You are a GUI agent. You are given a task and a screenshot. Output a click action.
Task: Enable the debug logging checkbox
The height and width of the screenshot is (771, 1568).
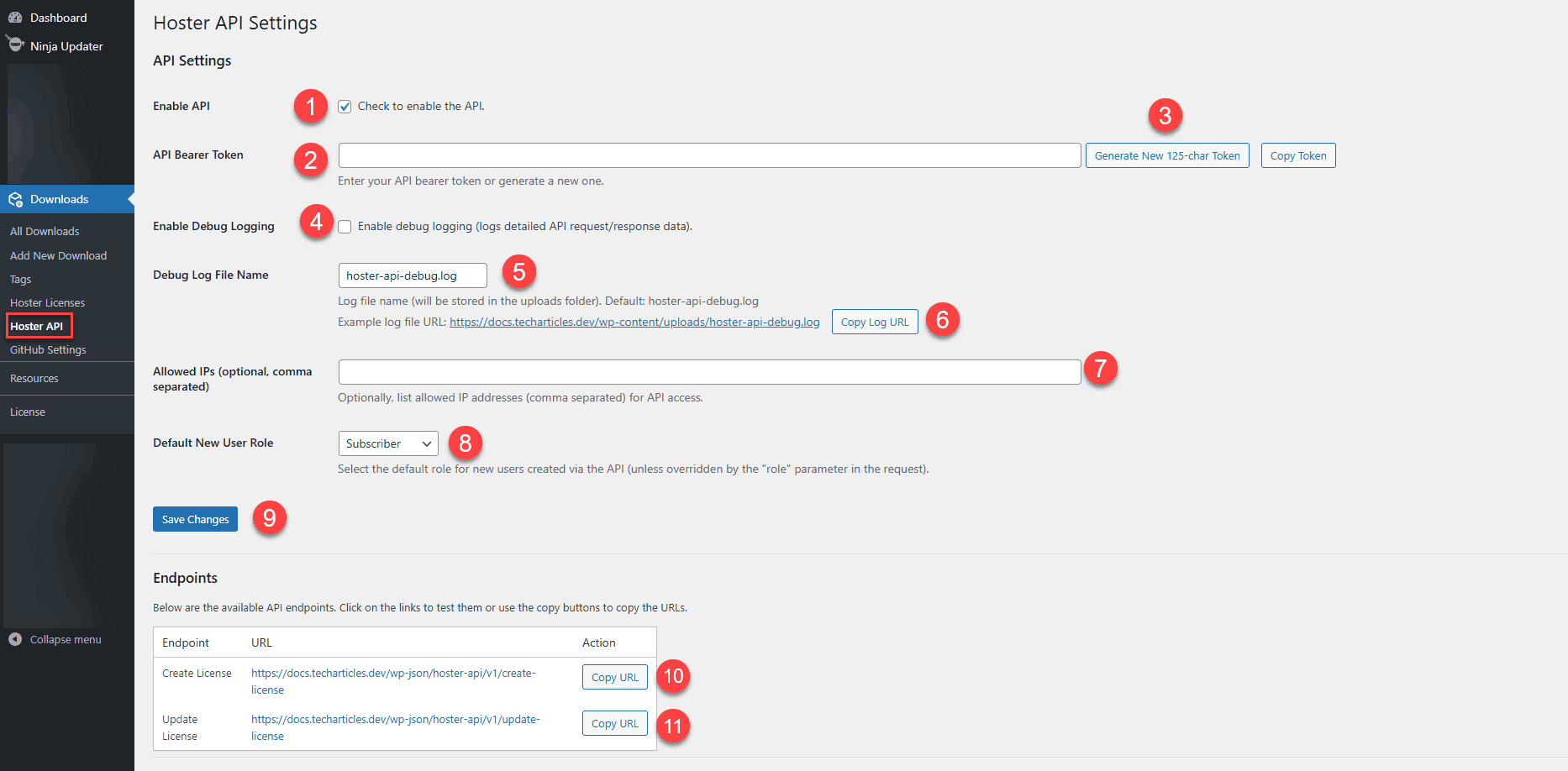345,227
